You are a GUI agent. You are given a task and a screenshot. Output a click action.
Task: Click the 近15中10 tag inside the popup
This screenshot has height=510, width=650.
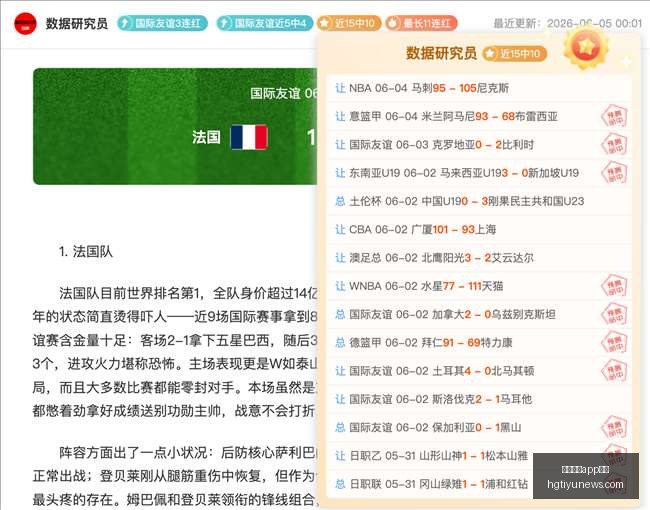[514, 53]
